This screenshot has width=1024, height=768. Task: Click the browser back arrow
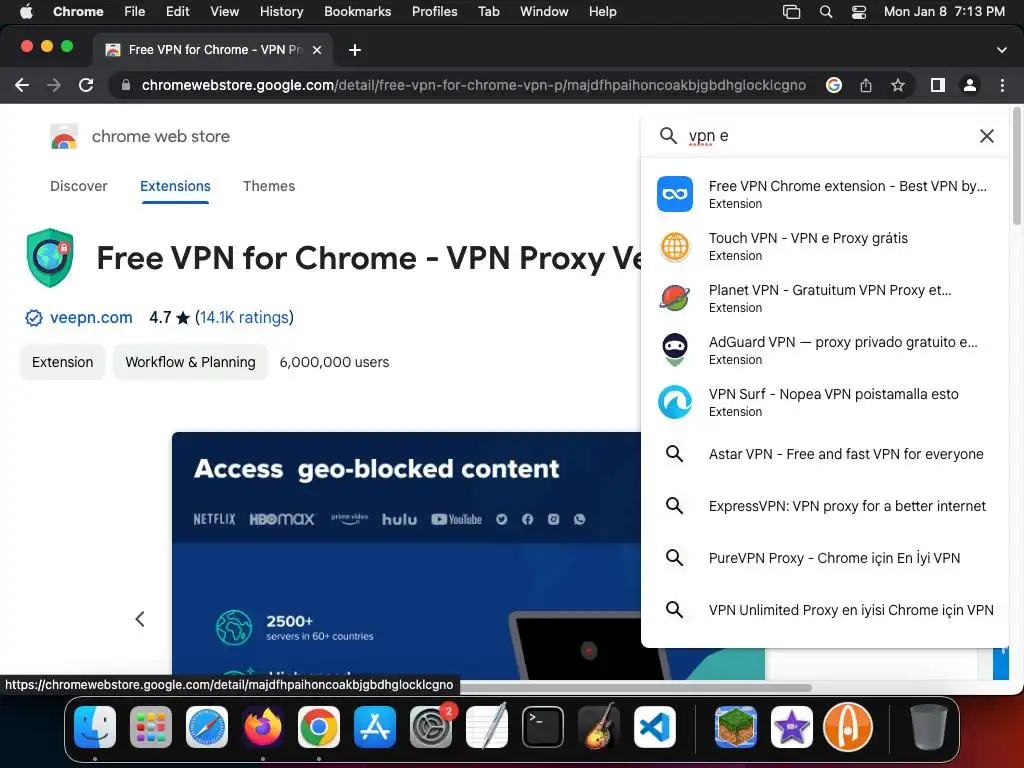(x=22, y=86)
